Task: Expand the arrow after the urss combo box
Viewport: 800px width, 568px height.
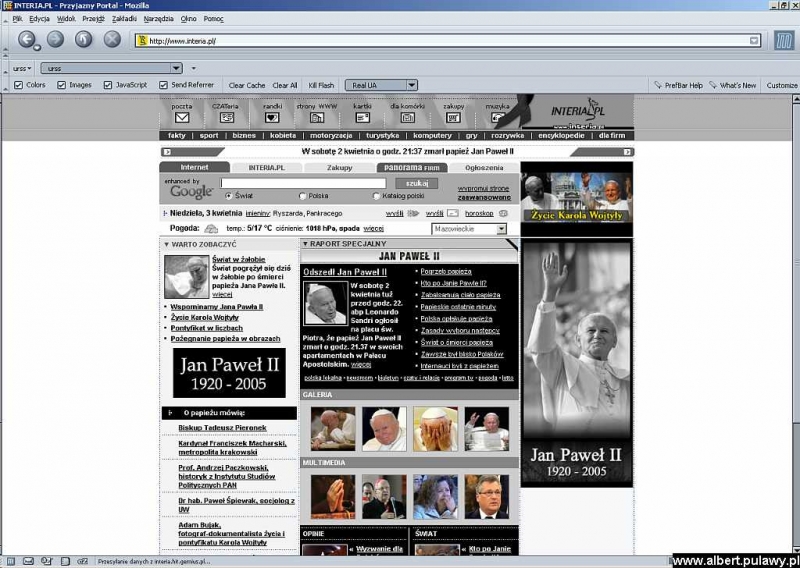Action: 193,68
